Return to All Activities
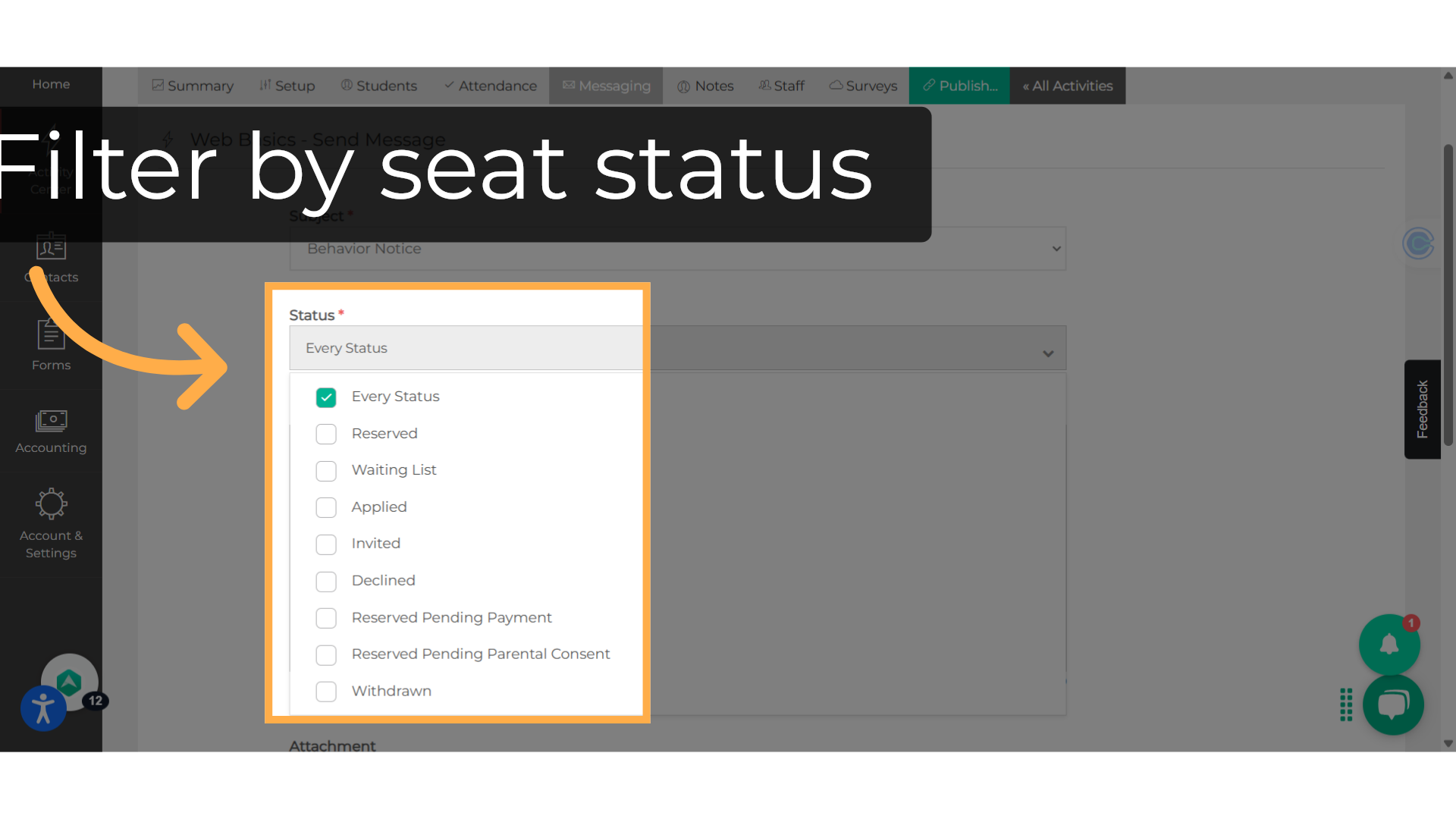 click(1068, 86)
